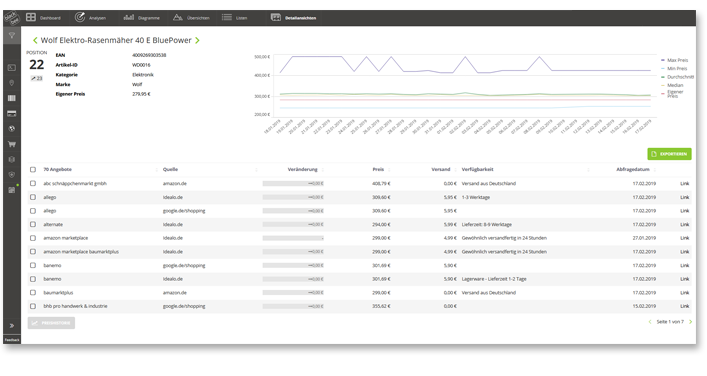
Task: Sort the table by Preis column header
Action: click(x=378, y=170)
